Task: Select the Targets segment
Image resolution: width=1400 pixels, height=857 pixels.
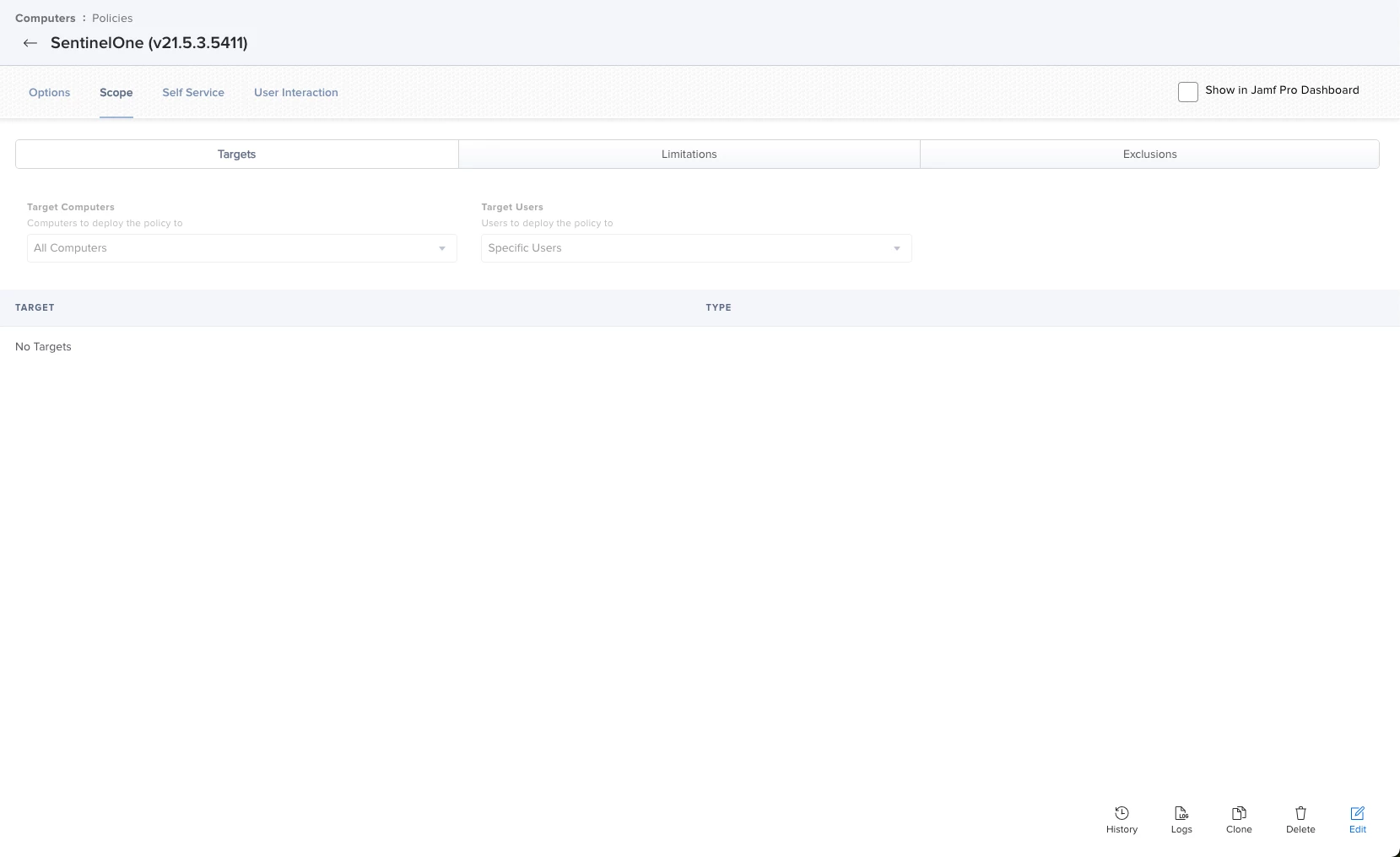Action: [237, 155]
